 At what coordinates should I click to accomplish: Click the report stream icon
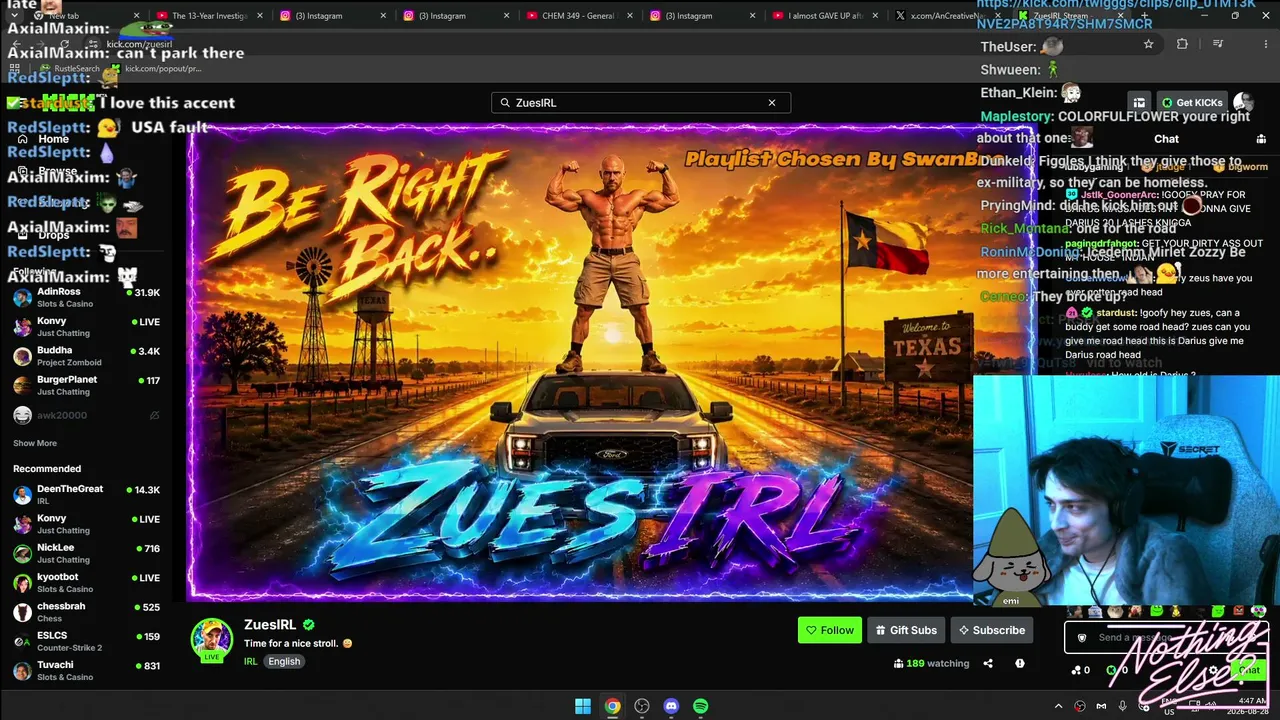click(1020, 663)
